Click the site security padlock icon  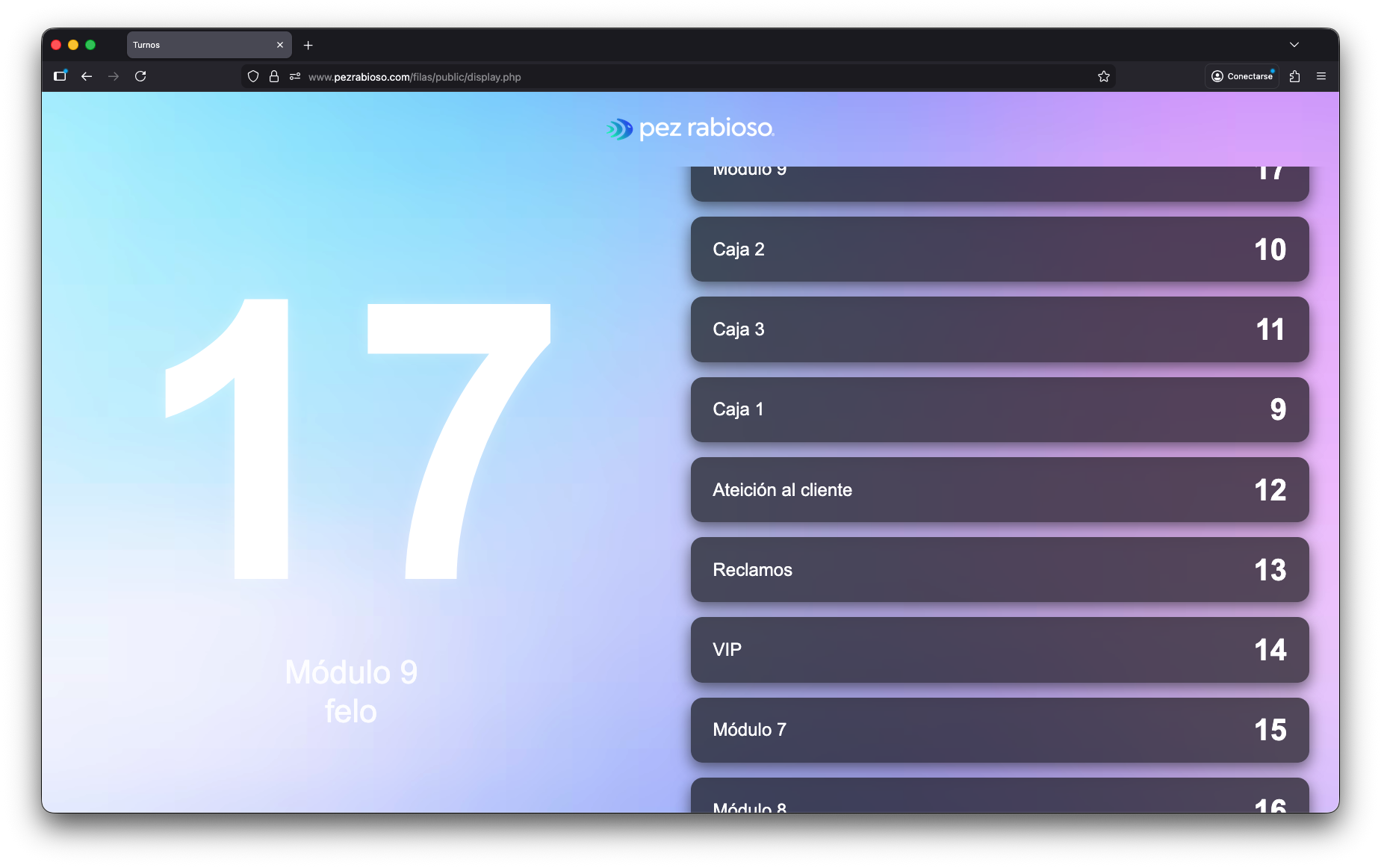tap(274, 76)
